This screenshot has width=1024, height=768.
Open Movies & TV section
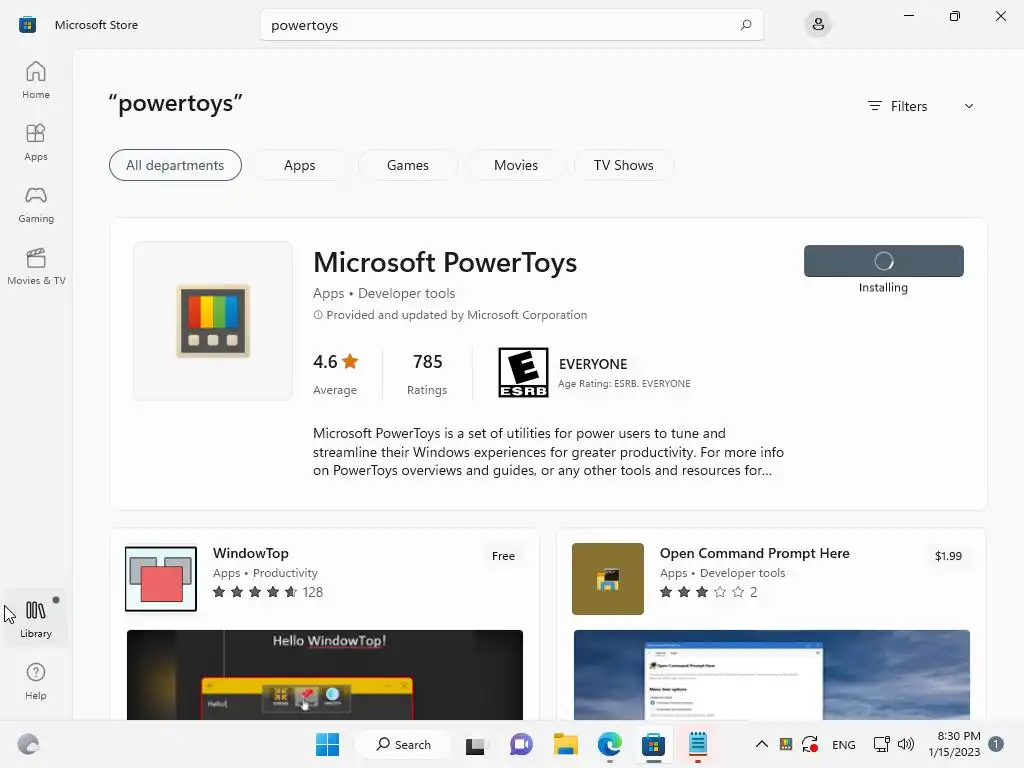pos(36,266)
